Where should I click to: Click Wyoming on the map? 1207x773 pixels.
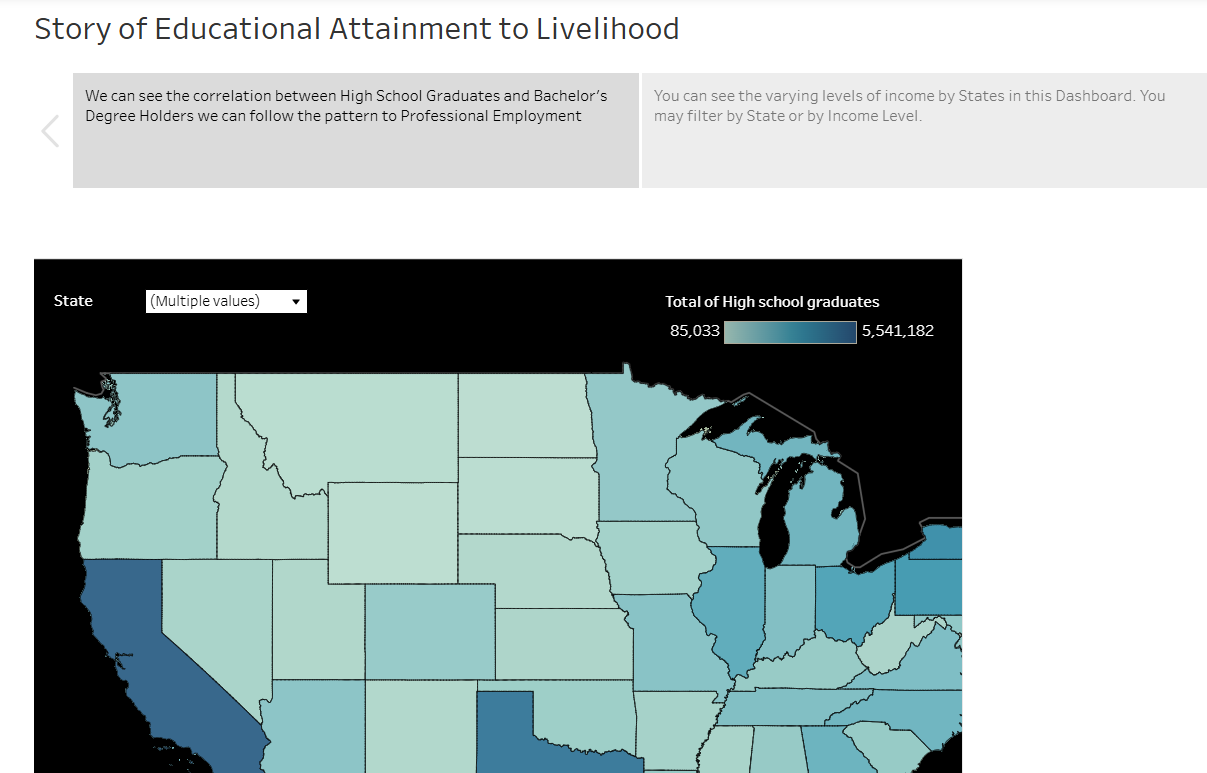coord(393,533)
